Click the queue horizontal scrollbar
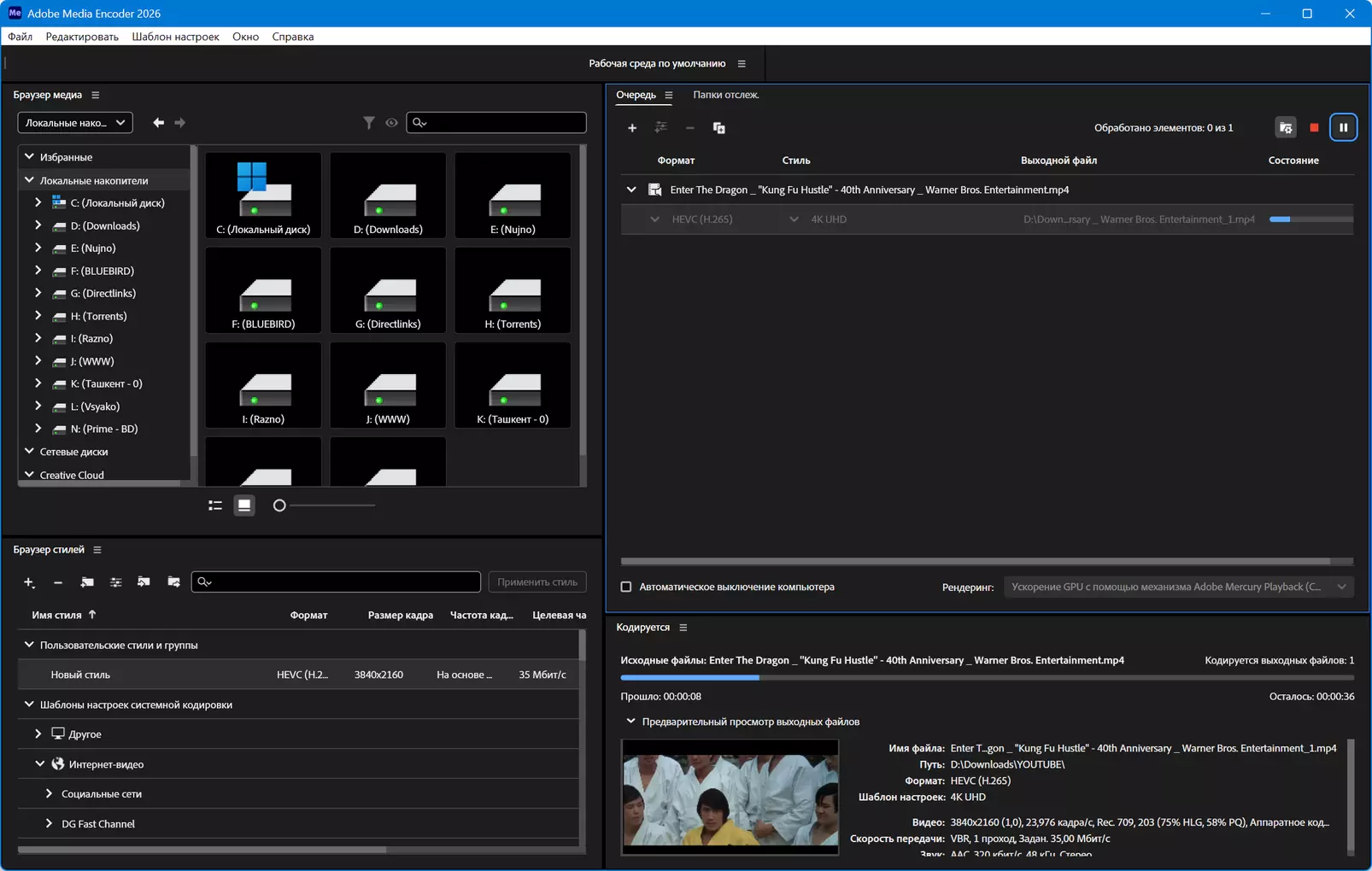The width and height of the screenshot is (1372, 871). (976, 562)
